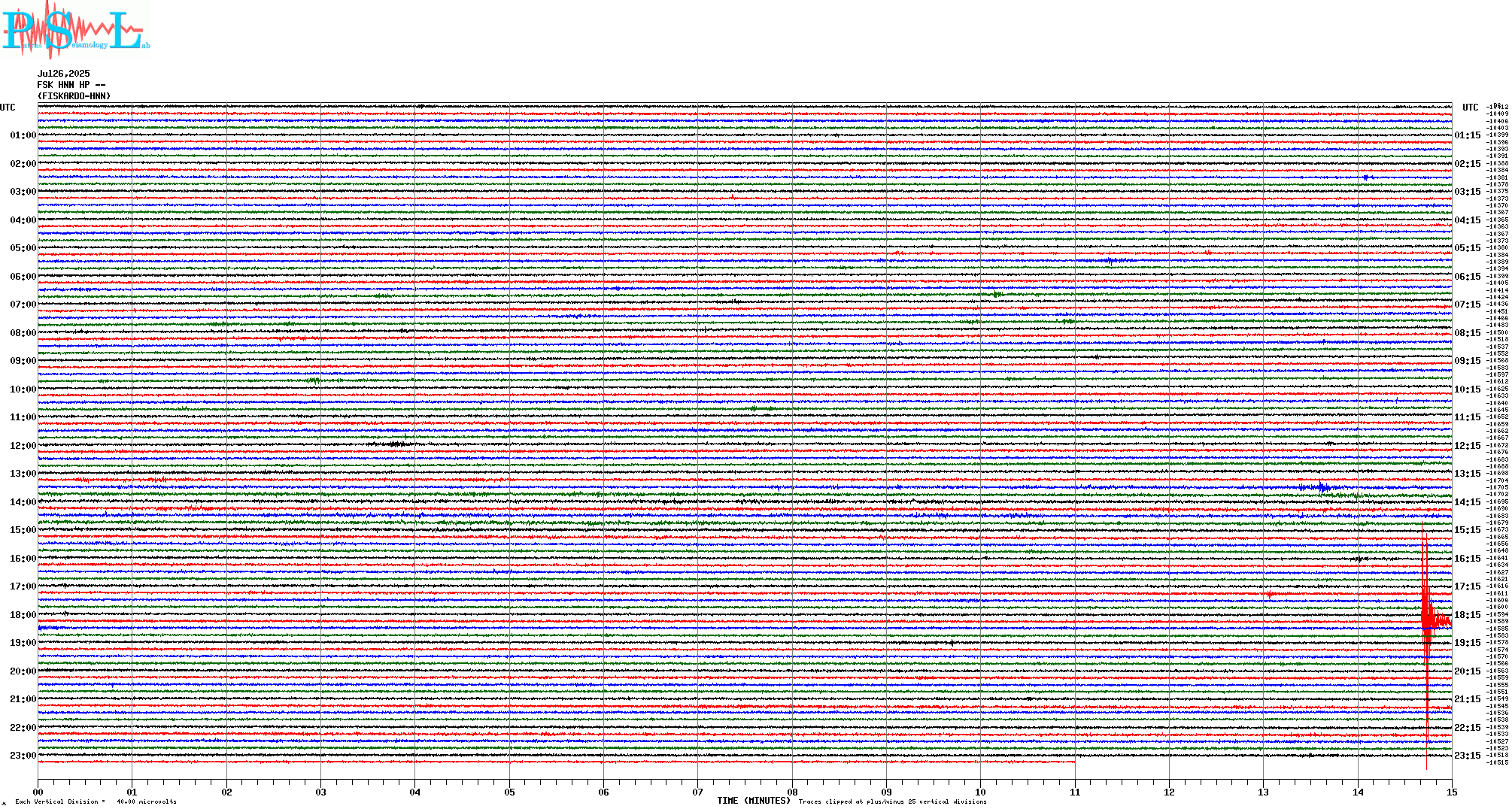Click the 07:00 hour label
1512x812 pixels.
click(23, 304)
